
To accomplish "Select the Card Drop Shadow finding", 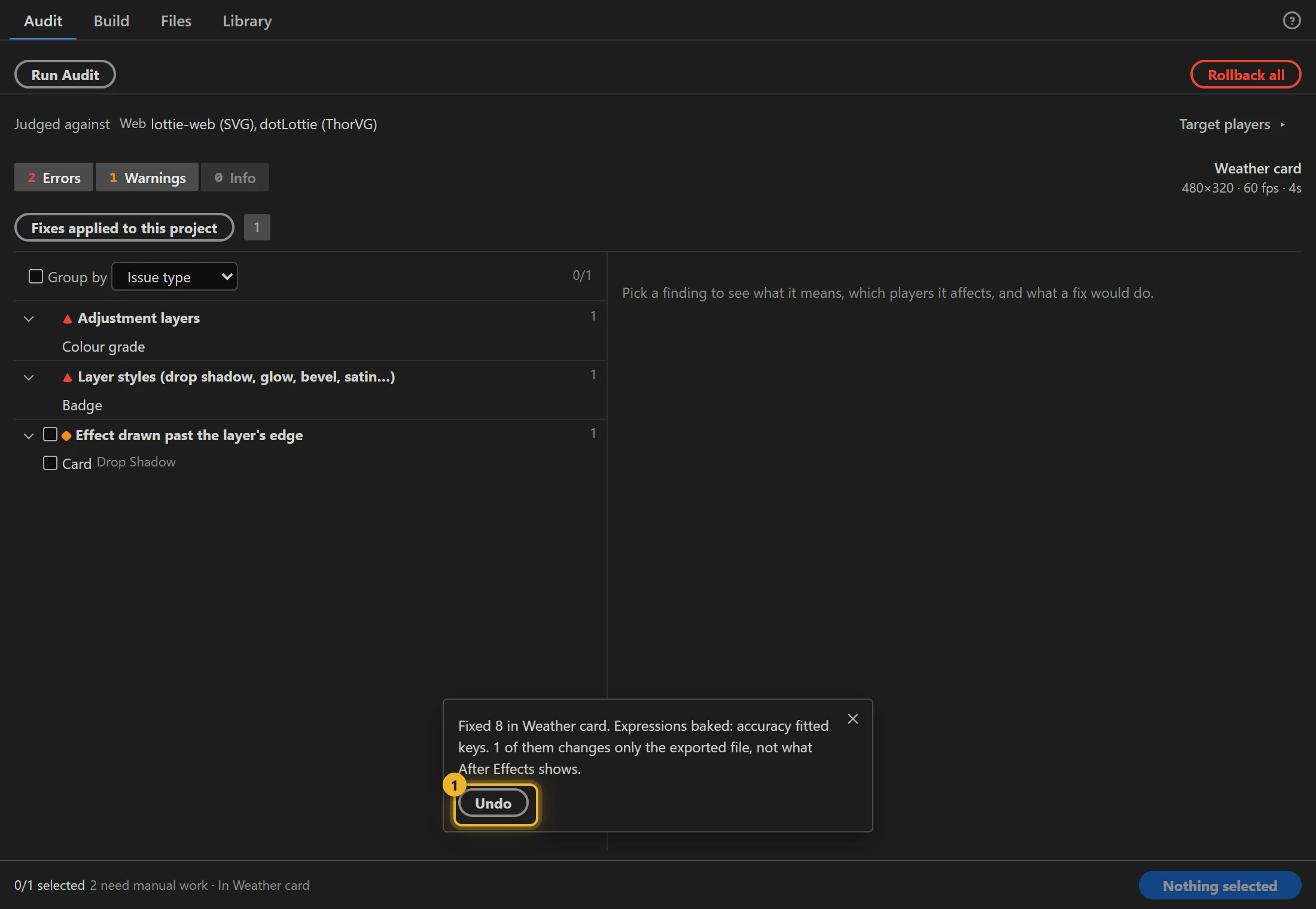I will point(310,463).
